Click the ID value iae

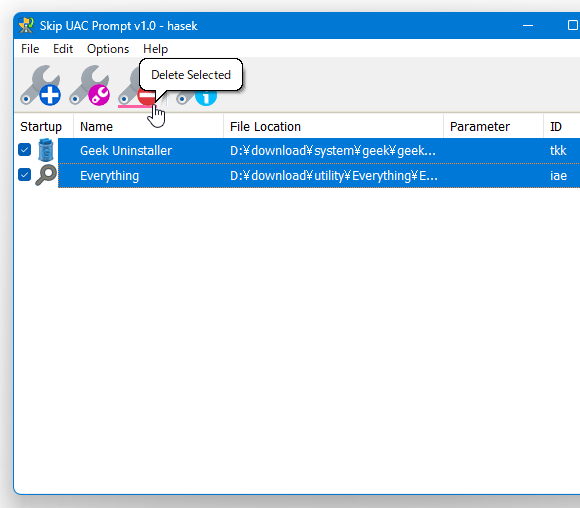pos(558,175)
